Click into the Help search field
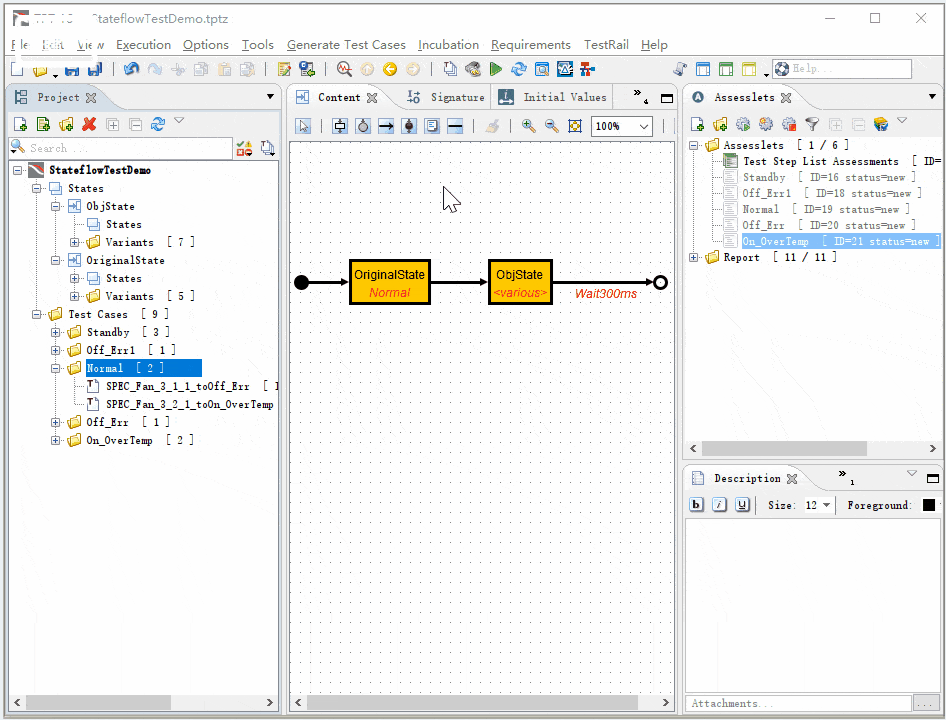 (x=842, y=69)
